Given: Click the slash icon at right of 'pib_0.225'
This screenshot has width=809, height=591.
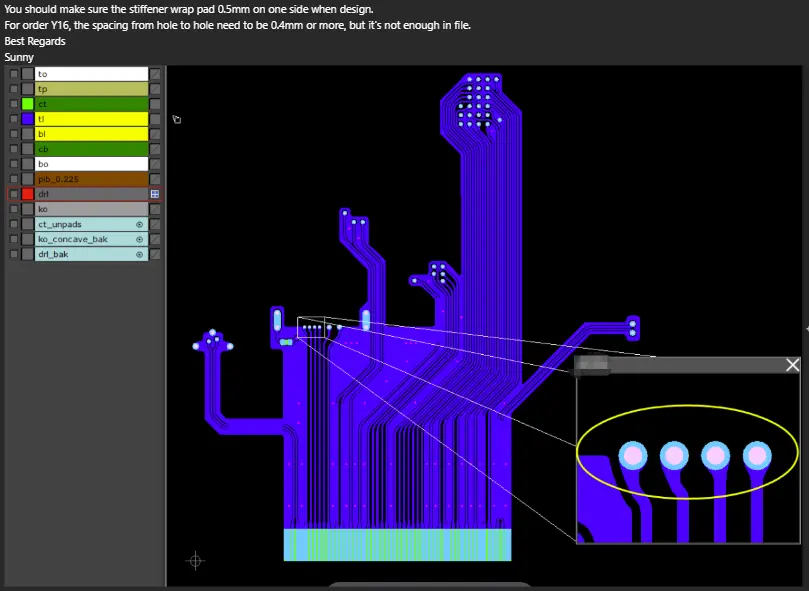Looking at the screenshot, I should coord(155,179).
